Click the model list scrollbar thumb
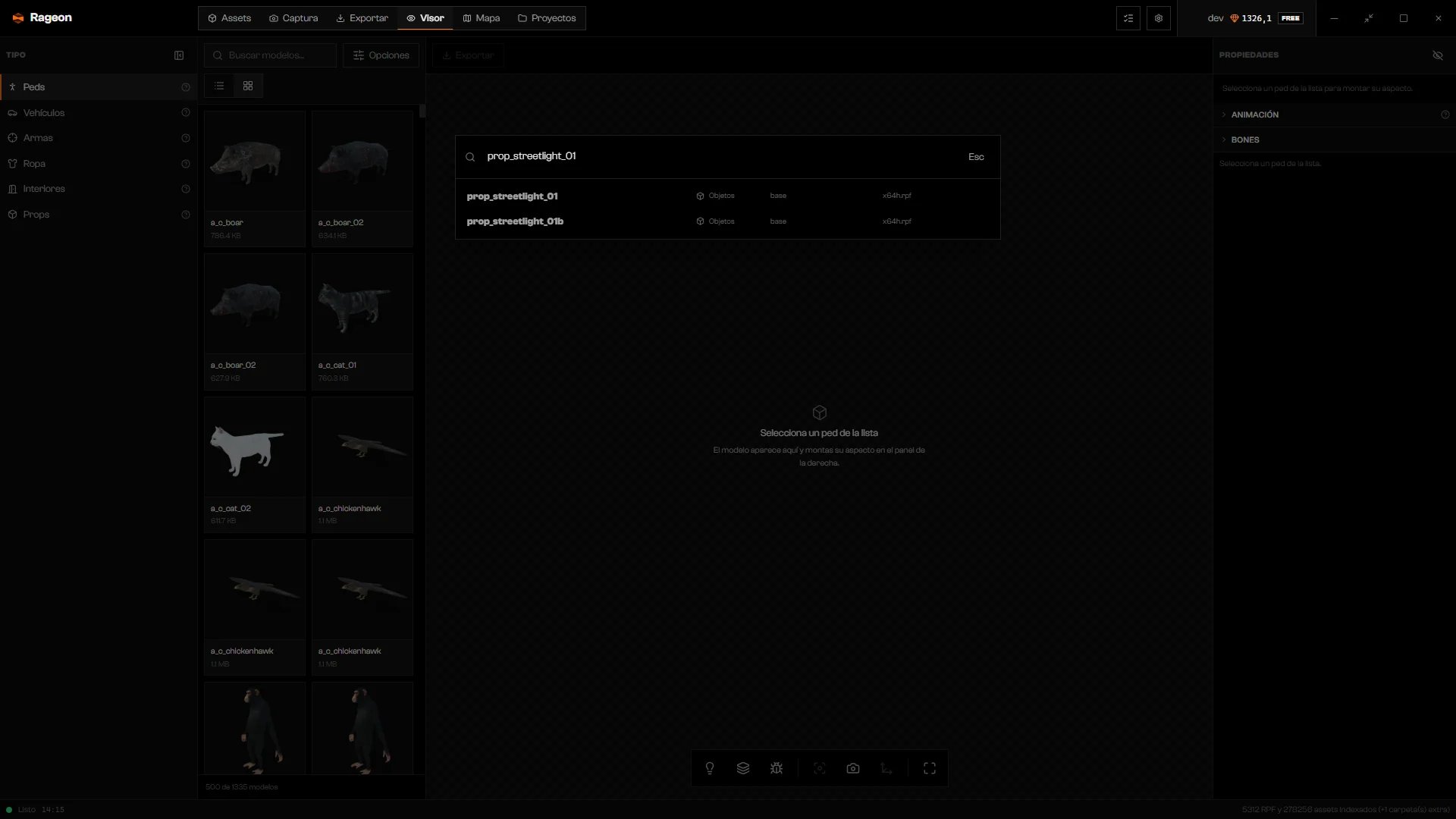The height and width of the screenshot is (819, 1456). click(x=422, y=111)
